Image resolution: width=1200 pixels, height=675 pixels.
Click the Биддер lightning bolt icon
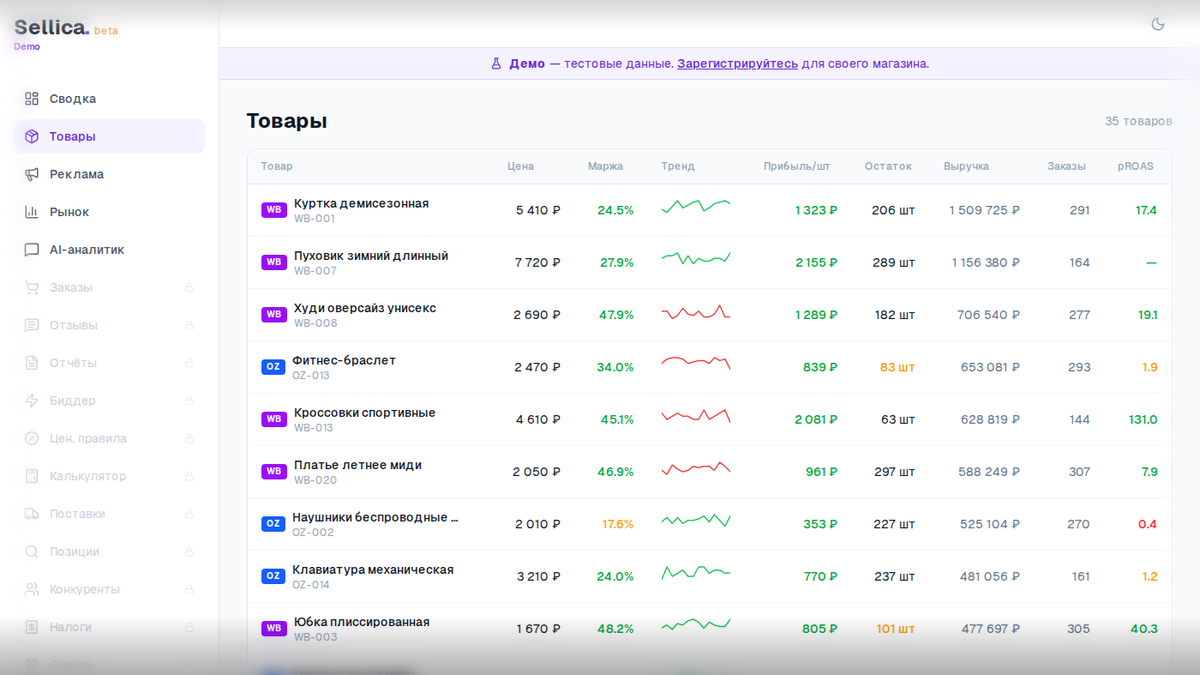point(32,401)
